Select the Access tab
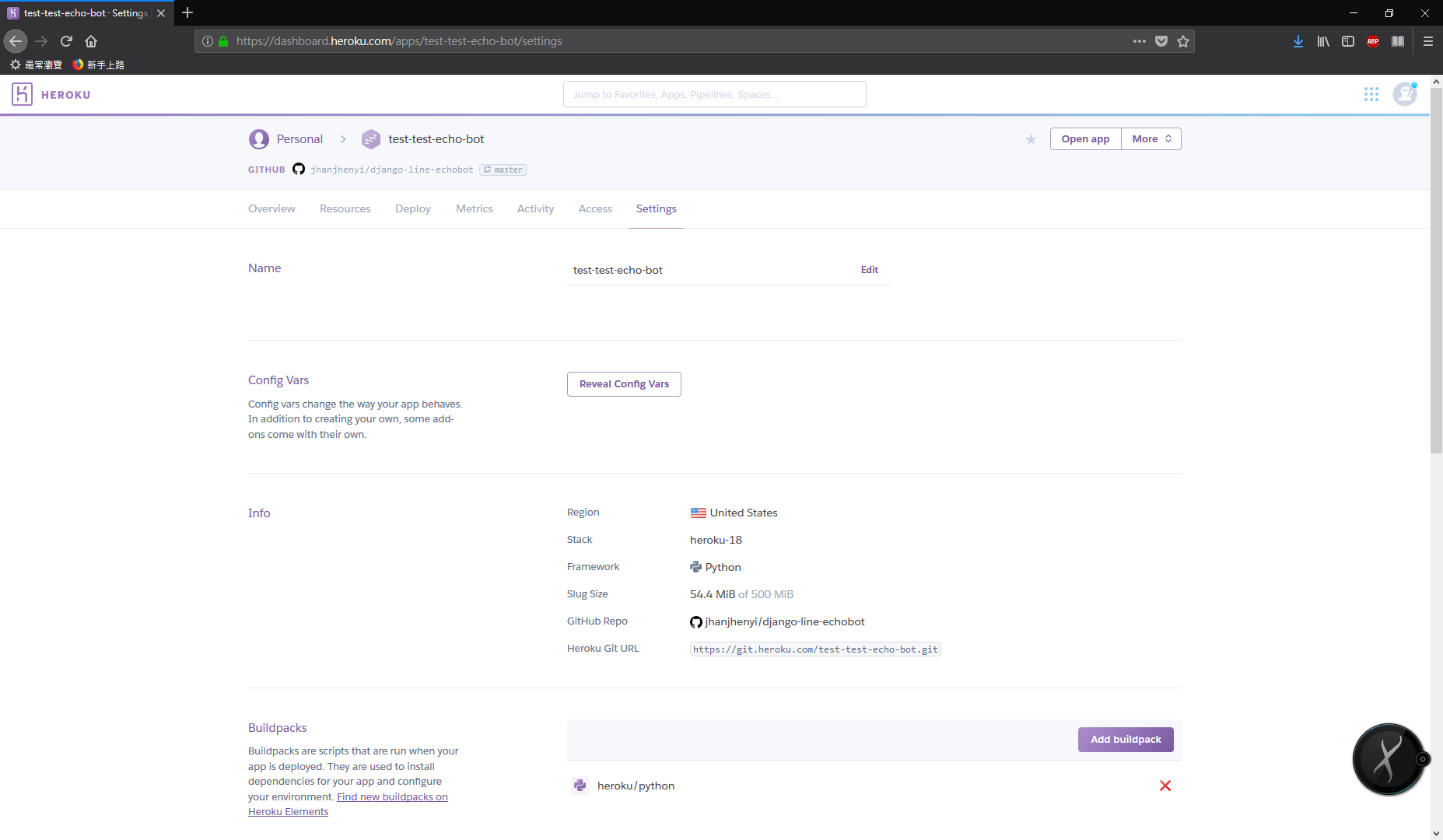This screenshot has height=840, width=1443. [595, 208]
